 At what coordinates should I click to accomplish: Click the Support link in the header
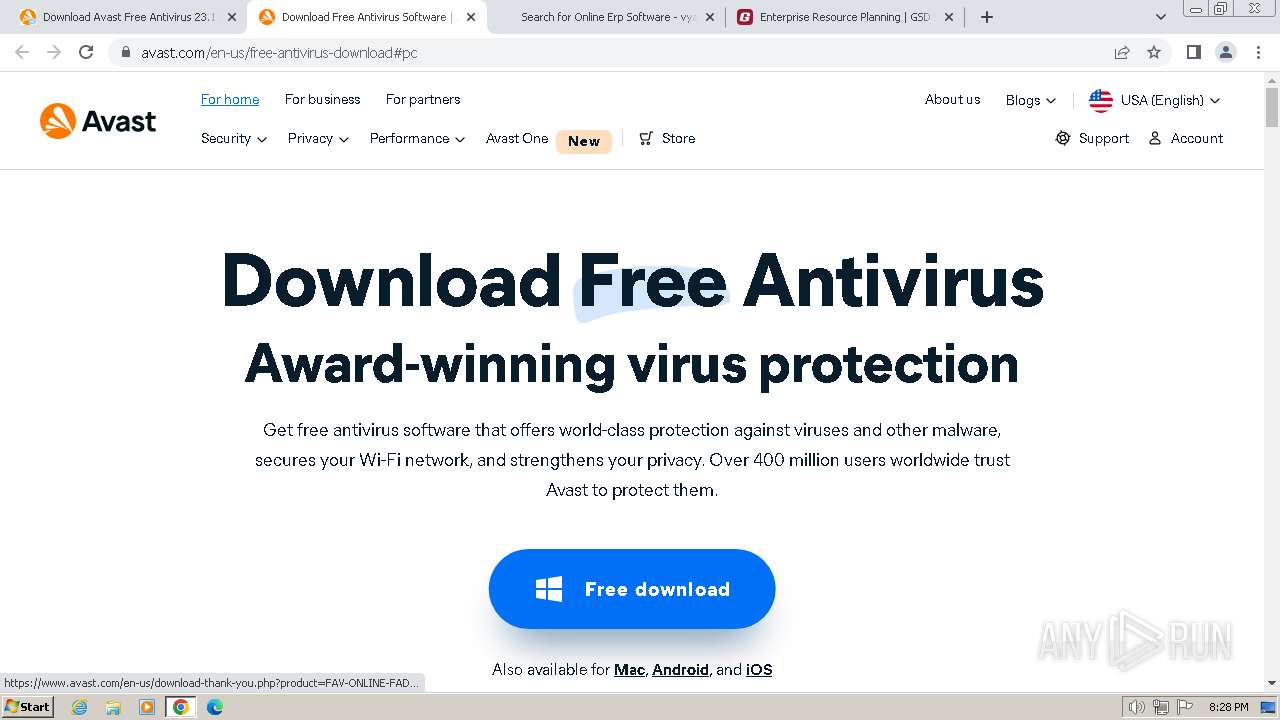click(1092, 138)
